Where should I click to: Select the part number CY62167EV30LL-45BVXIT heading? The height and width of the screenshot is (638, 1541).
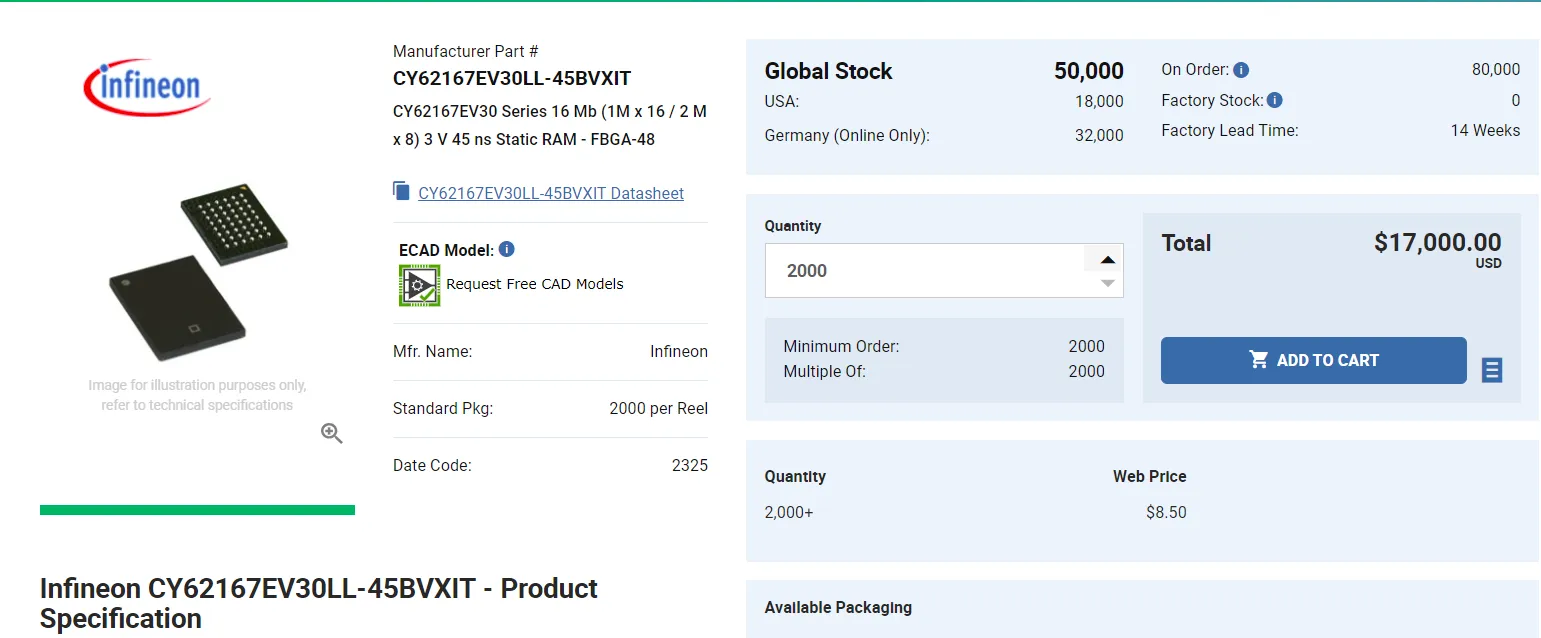pyautogui.click(x=512, y=78)
